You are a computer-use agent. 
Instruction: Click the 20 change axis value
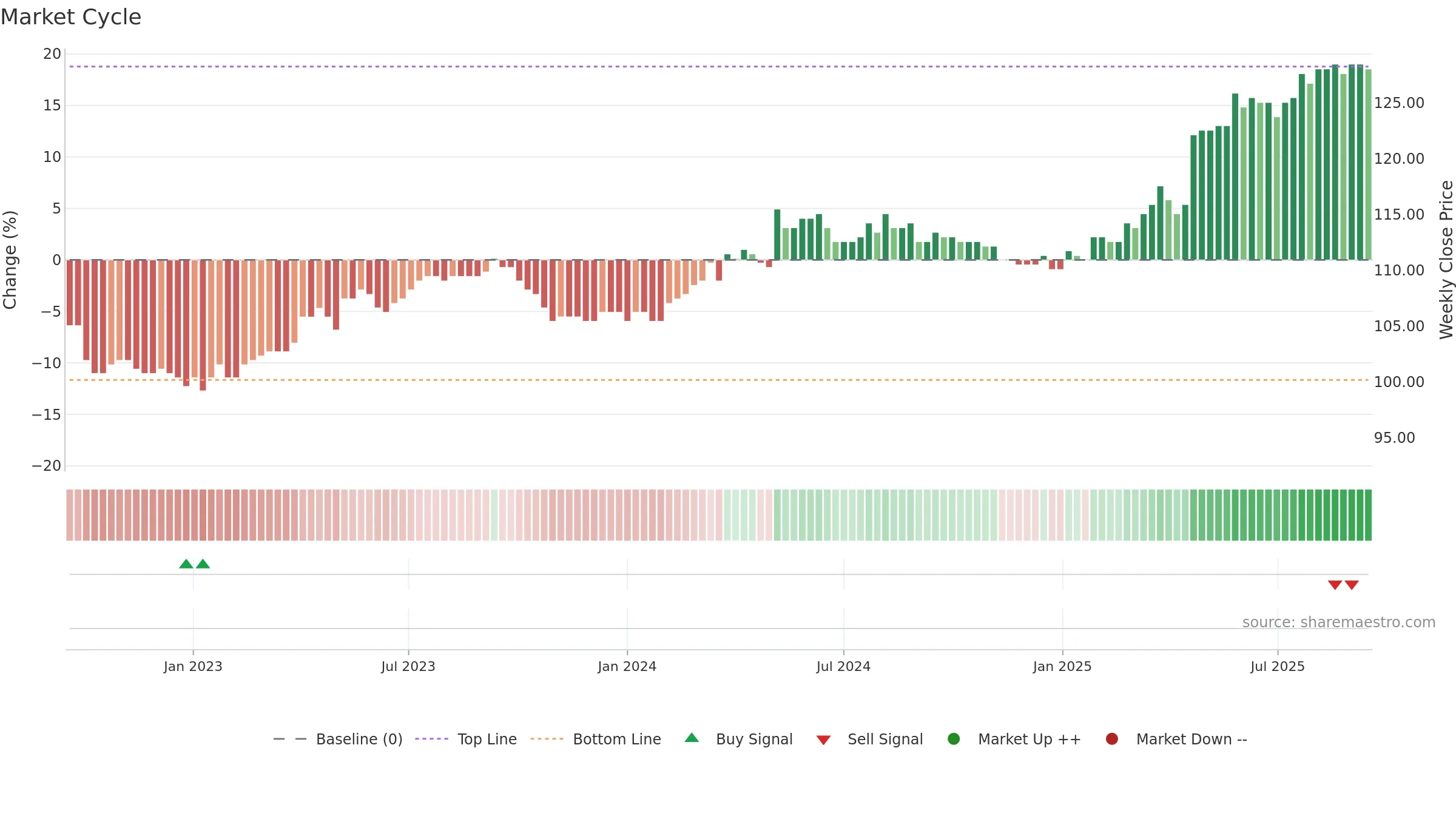[52, 54]
